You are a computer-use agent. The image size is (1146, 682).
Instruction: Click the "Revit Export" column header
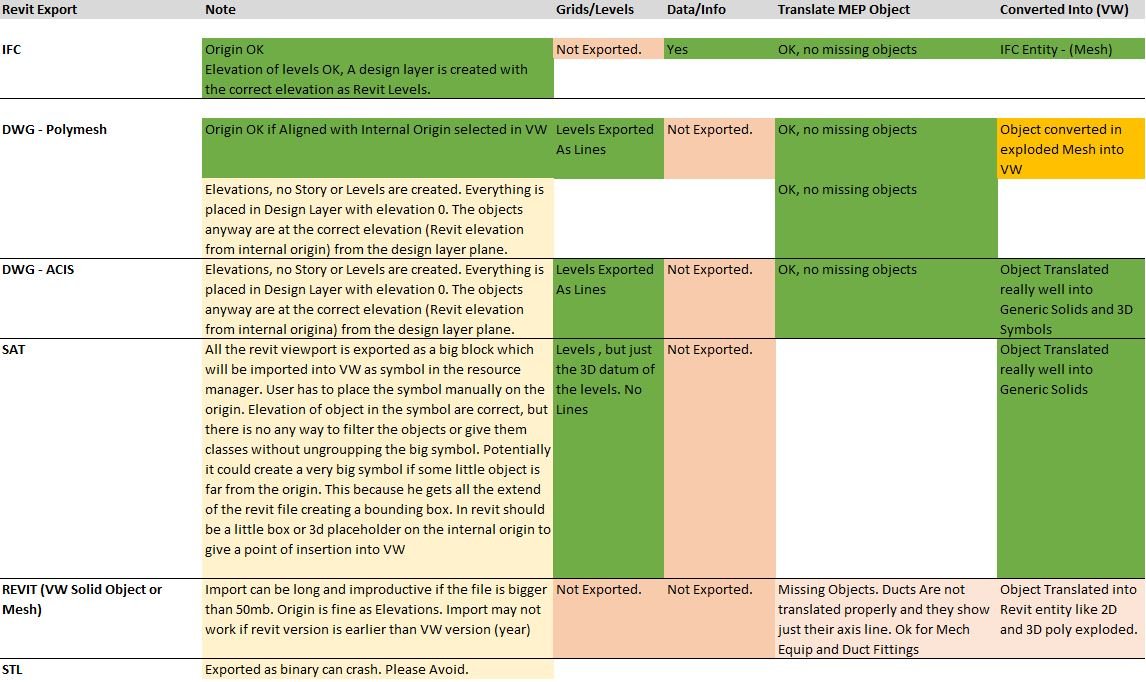pos(40,10)
